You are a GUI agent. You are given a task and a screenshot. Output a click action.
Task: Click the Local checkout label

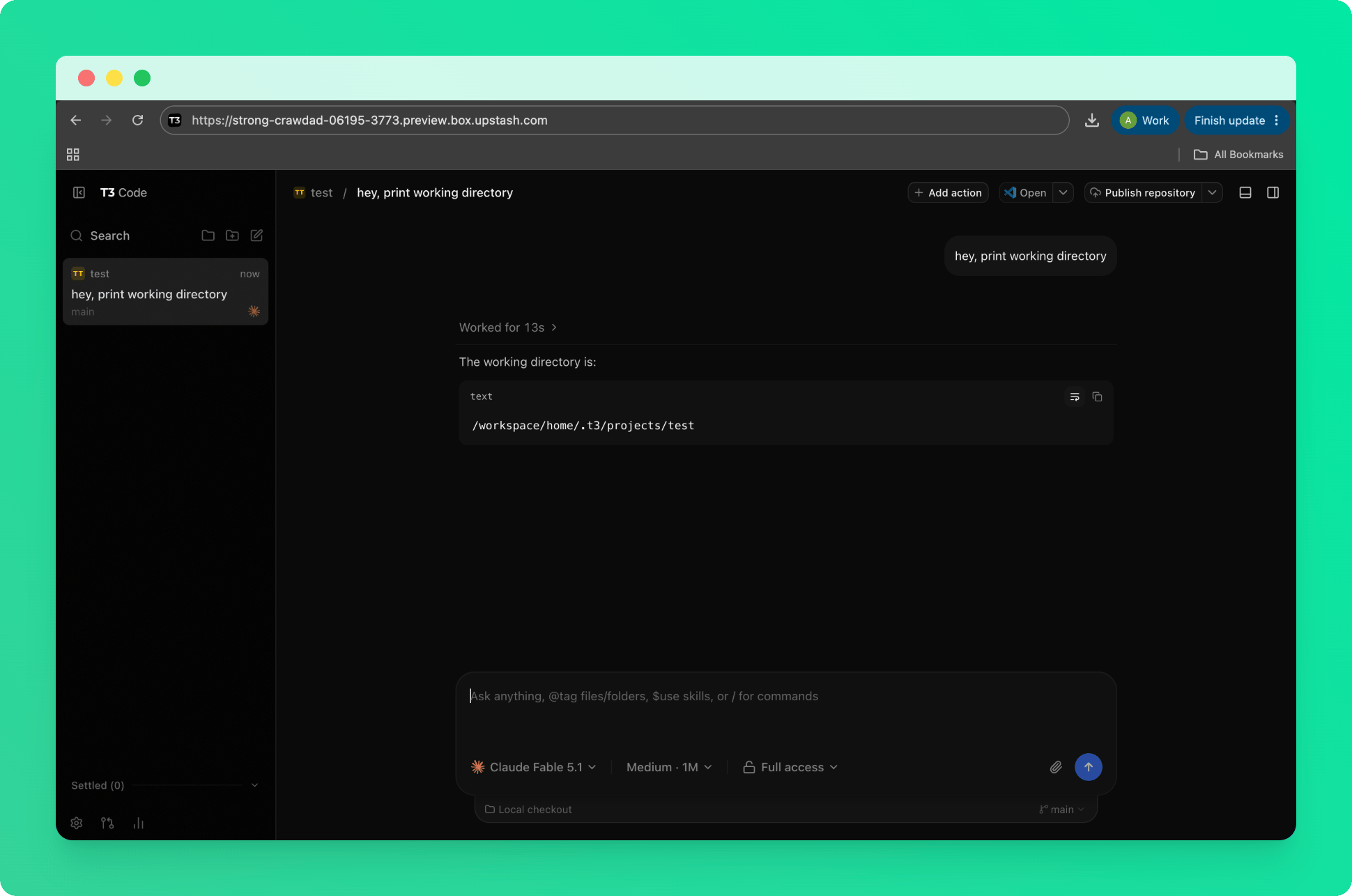click(528, 809)
